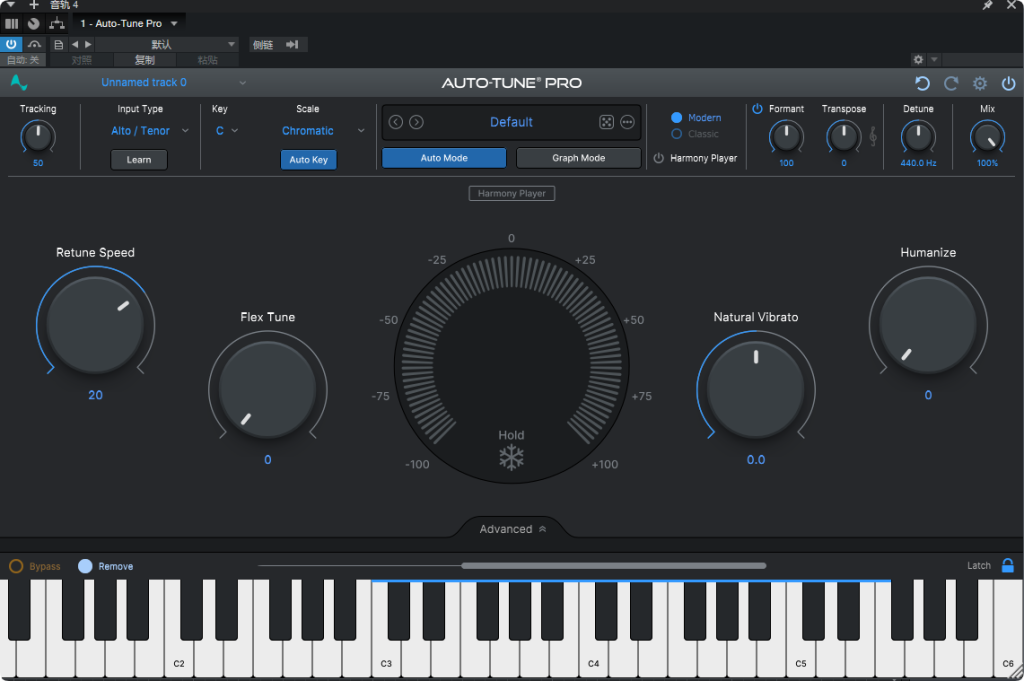Click the sidechain arrow icon
The height and width of the screenshot is (681, 1024).
tap(292, 44)
